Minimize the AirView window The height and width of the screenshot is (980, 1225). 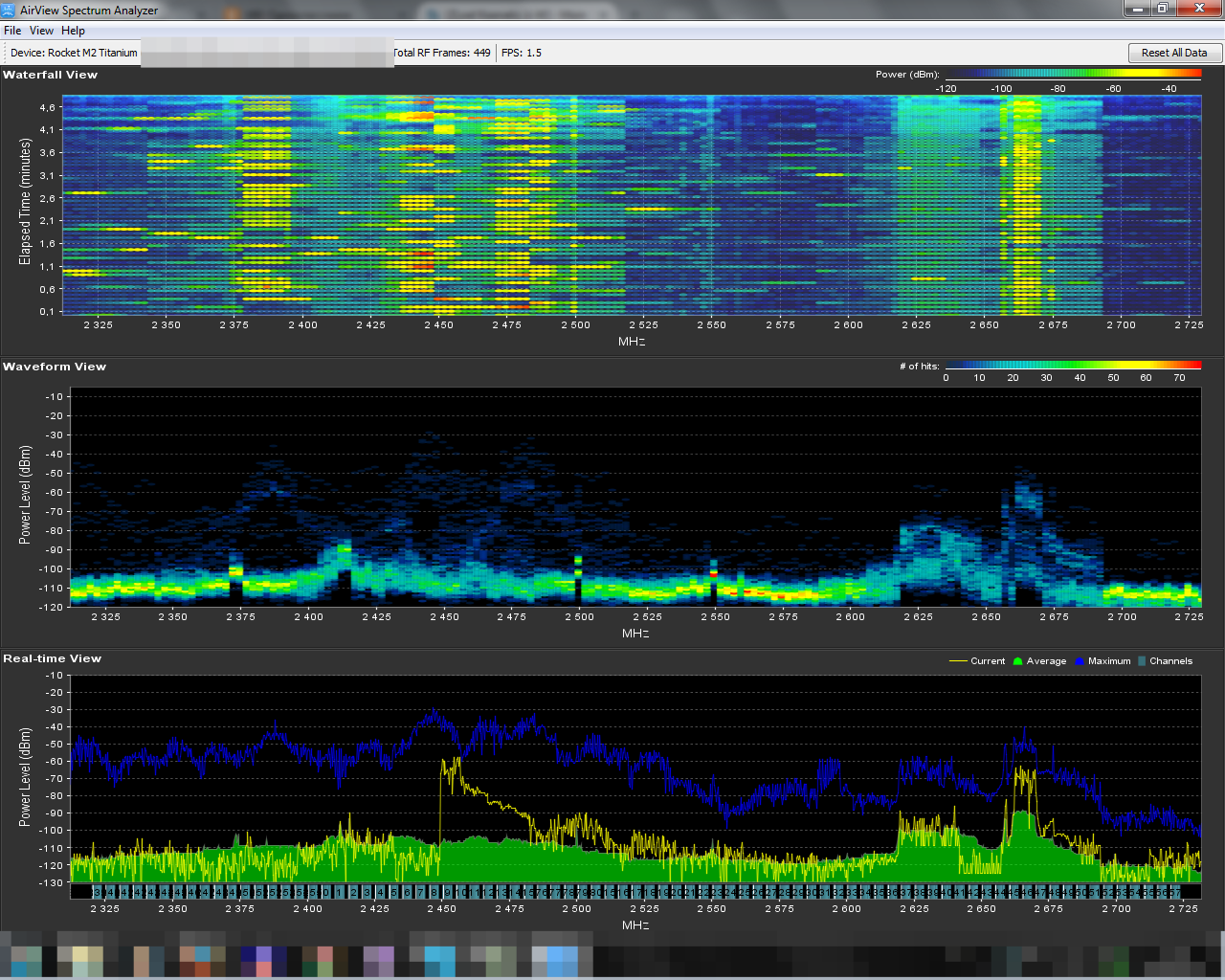click(1137, 9)
